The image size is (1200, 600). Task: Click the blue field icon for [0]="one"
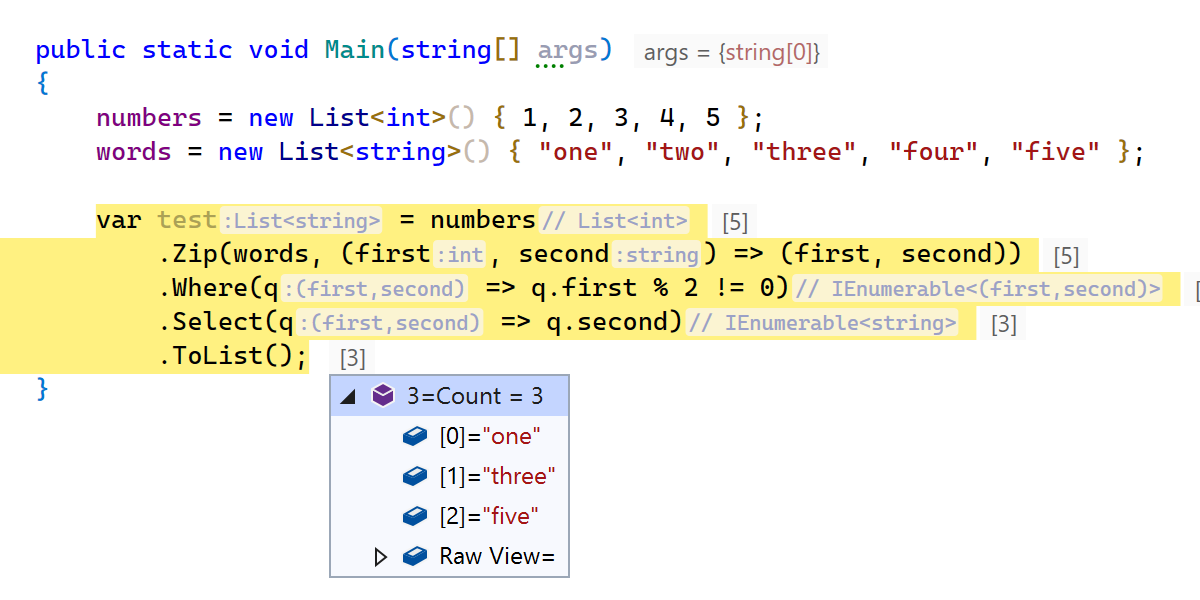(415, 436)
